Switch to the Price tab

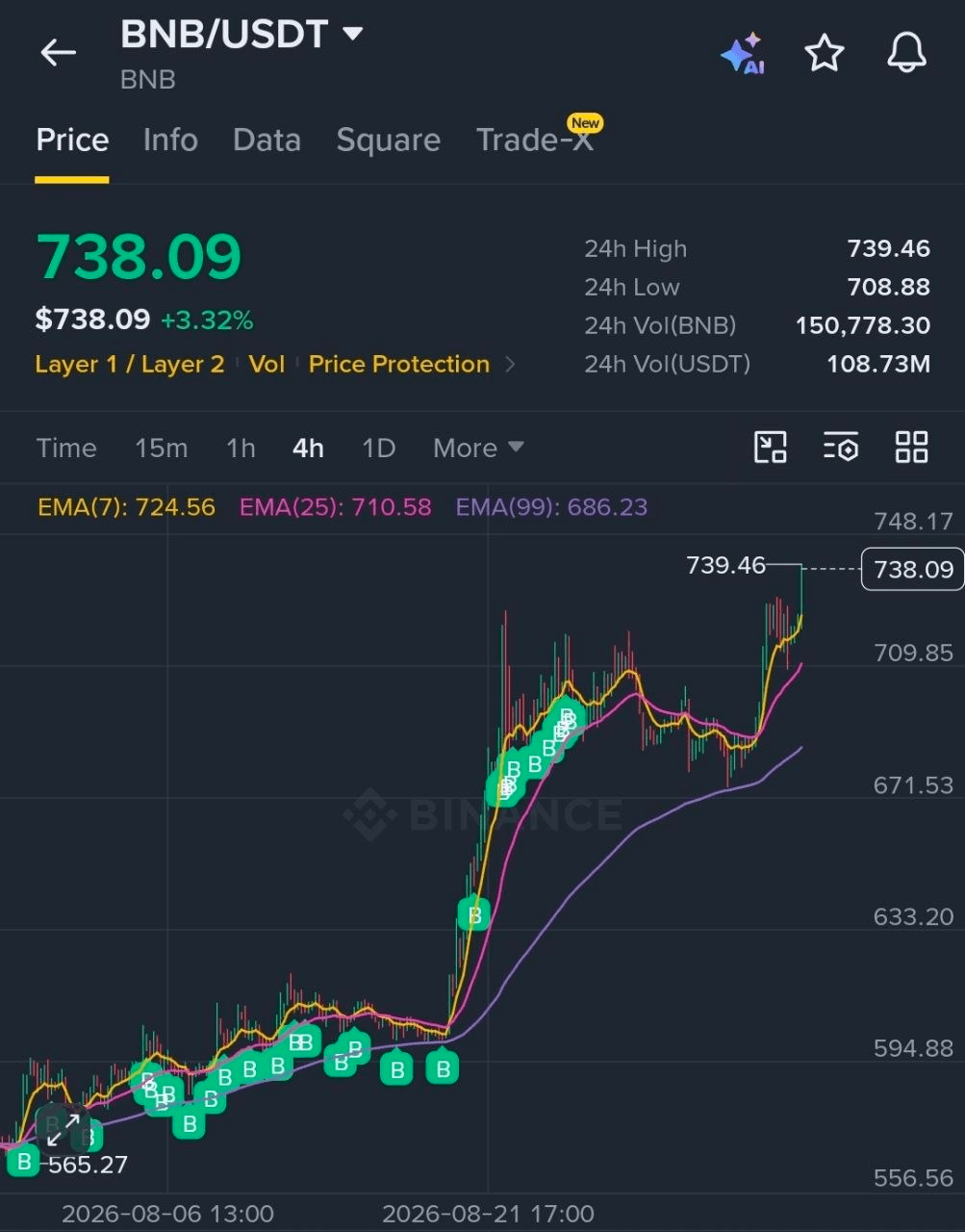tap(72, 141)
